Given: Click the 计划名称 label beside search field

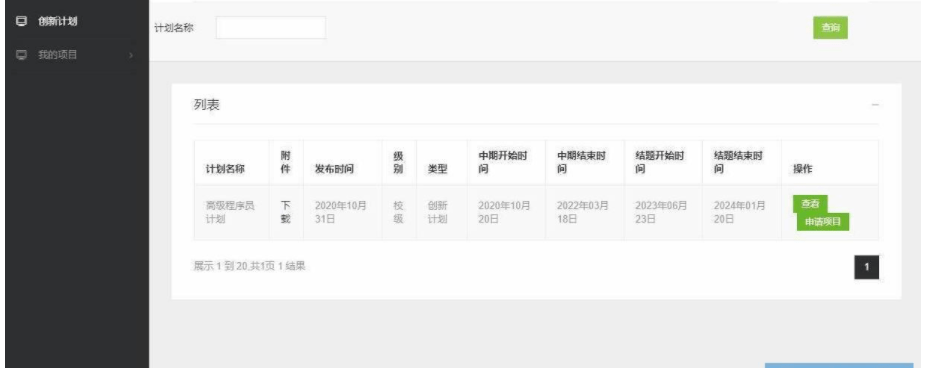Looking at the screenshot, I should tap(174, 27).
